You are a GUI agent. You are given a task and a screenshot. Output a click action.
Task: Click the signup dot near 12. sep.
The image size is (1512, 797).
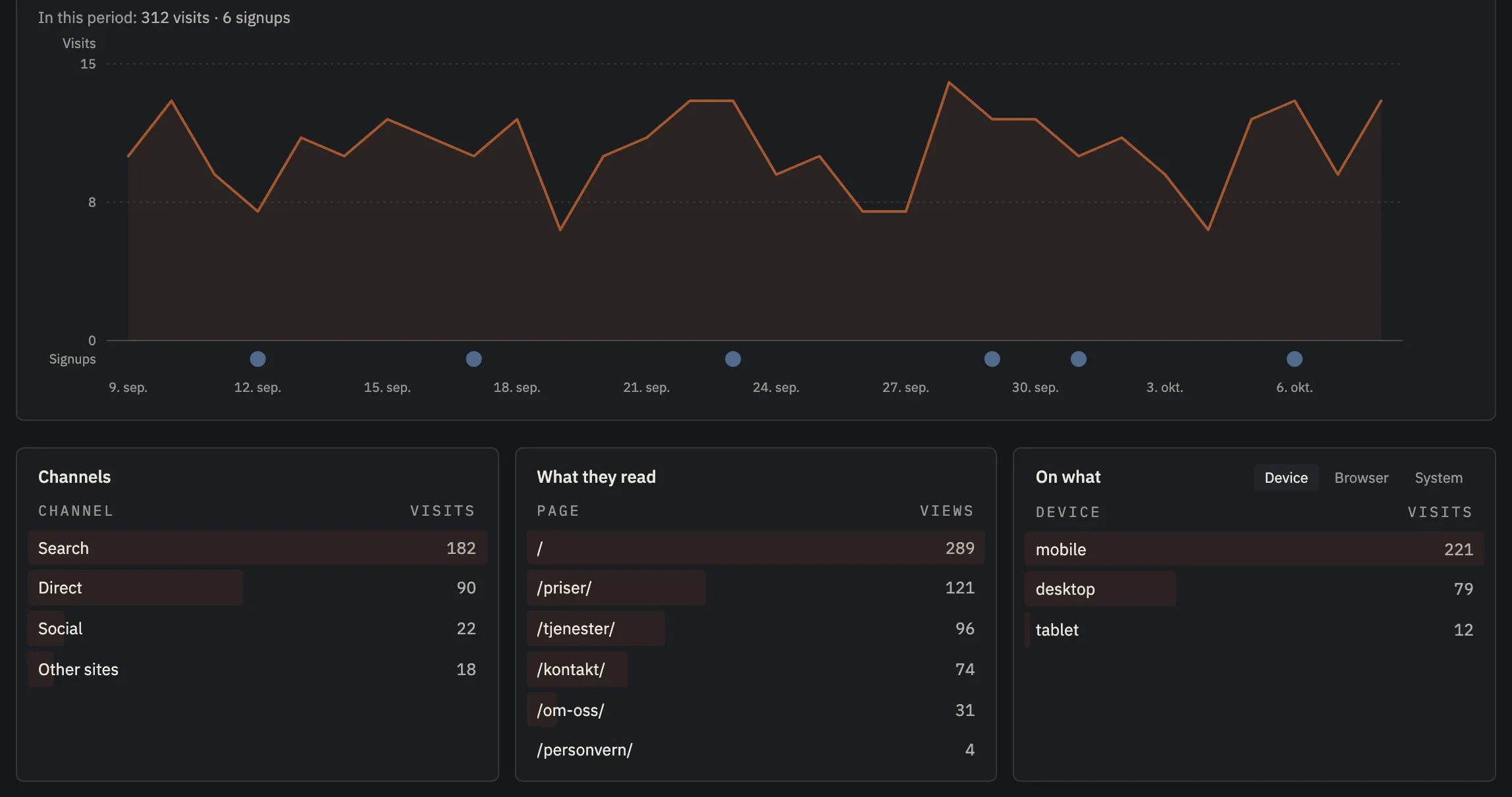(x=257, y=359)
